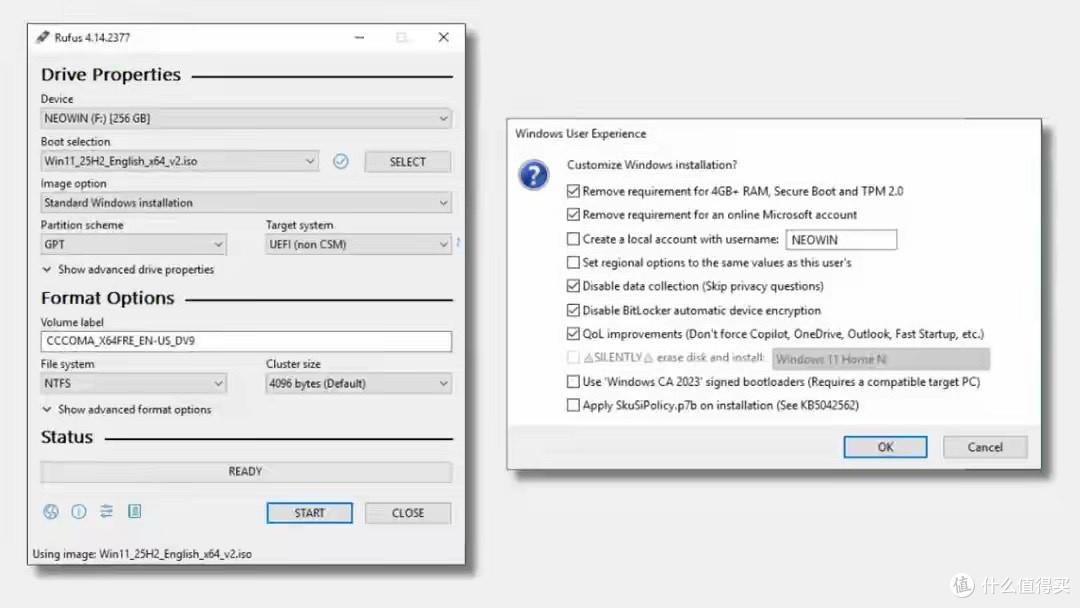Click the Volume label text field
This screenshot has width=1080, height=608.
click(246, 341)
